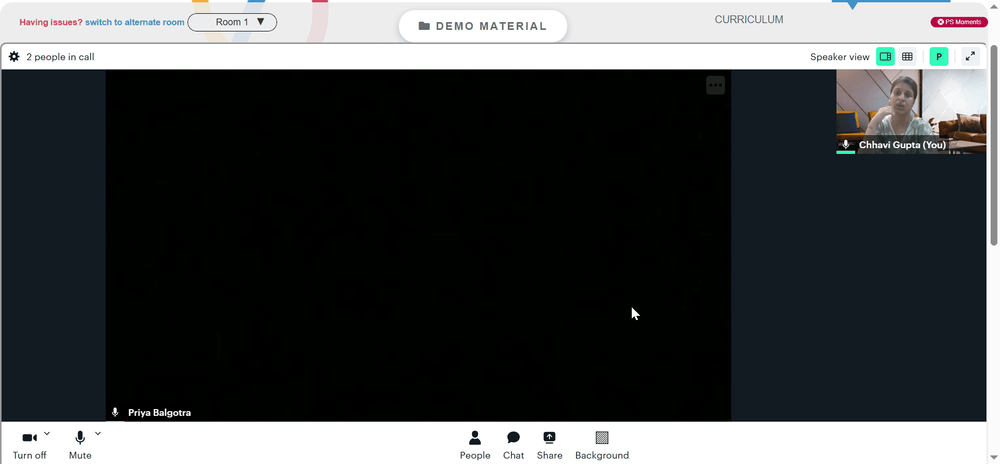Expand camera options chevron beside Turn off

pyautogui.click(x=47, y=434)
